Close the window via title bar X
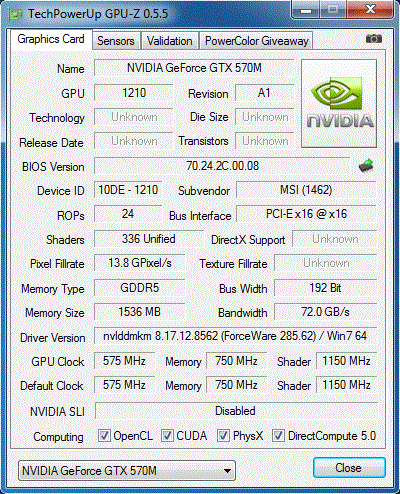Screen dimensions: 400x494 (x=371, y=9)
